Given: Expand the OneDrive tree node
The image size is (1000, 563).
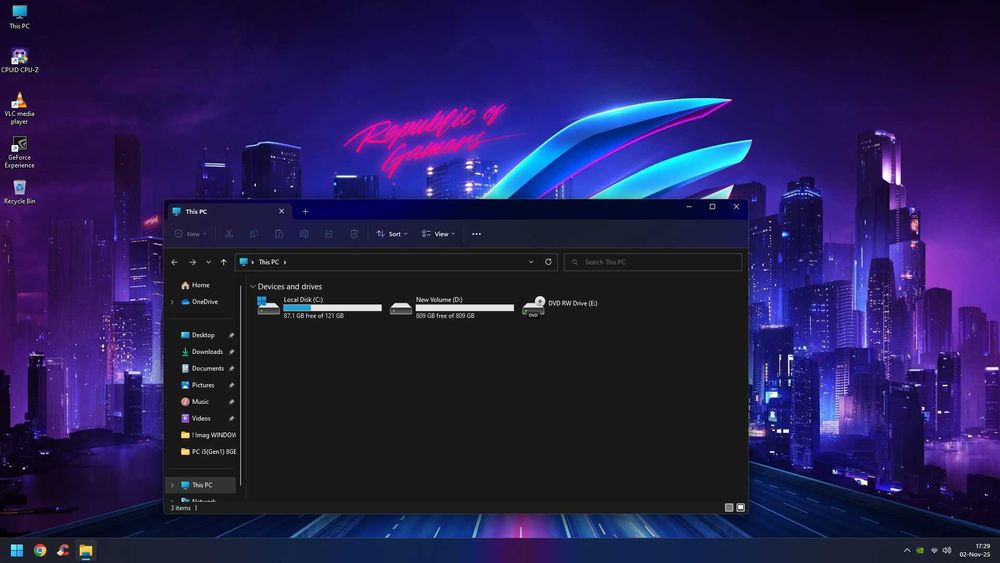Looking at the screenshot, I should (x=172, y=302).
